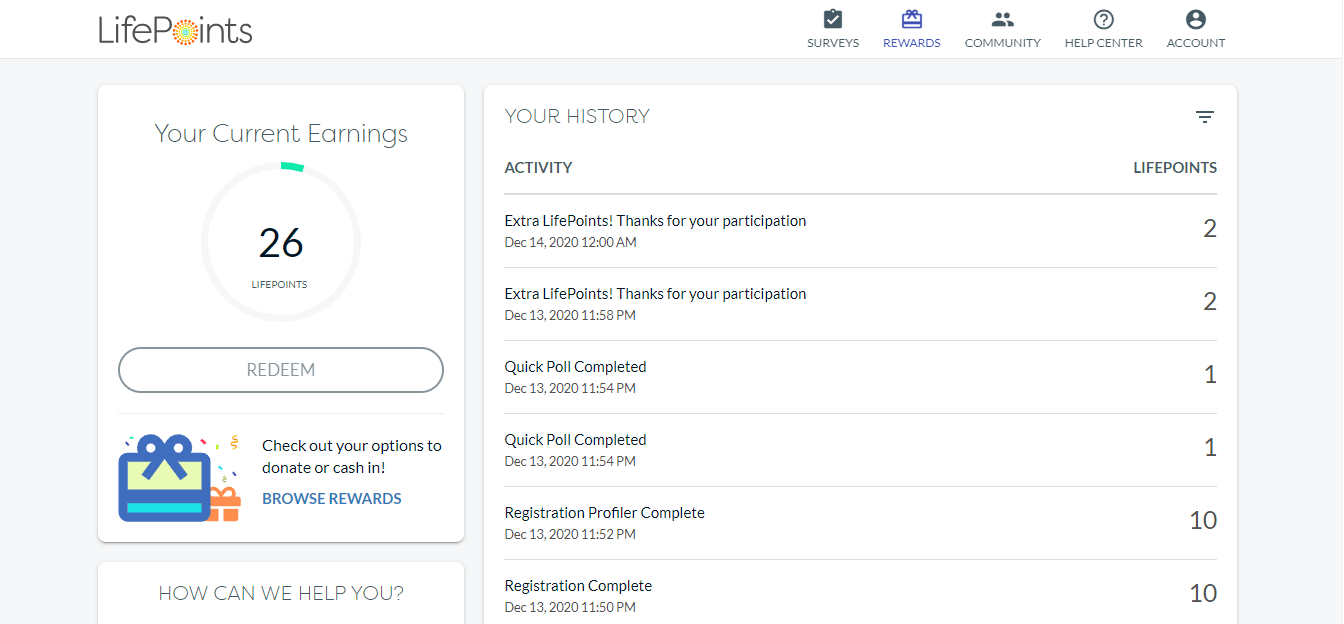Click the REDEEM button
Viewport: 1344px width, 624px height.
281,370
